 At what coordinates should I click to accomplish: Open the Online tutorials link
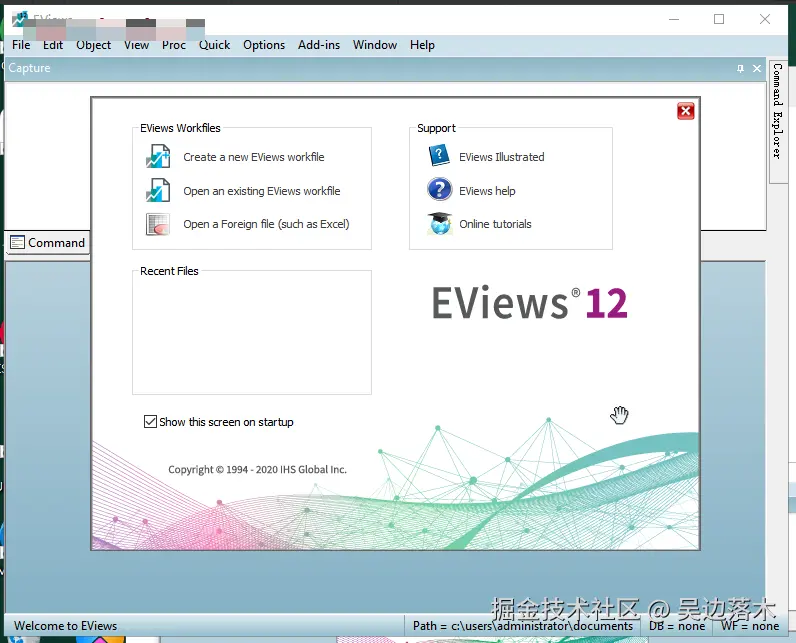[x=495, y=224]
